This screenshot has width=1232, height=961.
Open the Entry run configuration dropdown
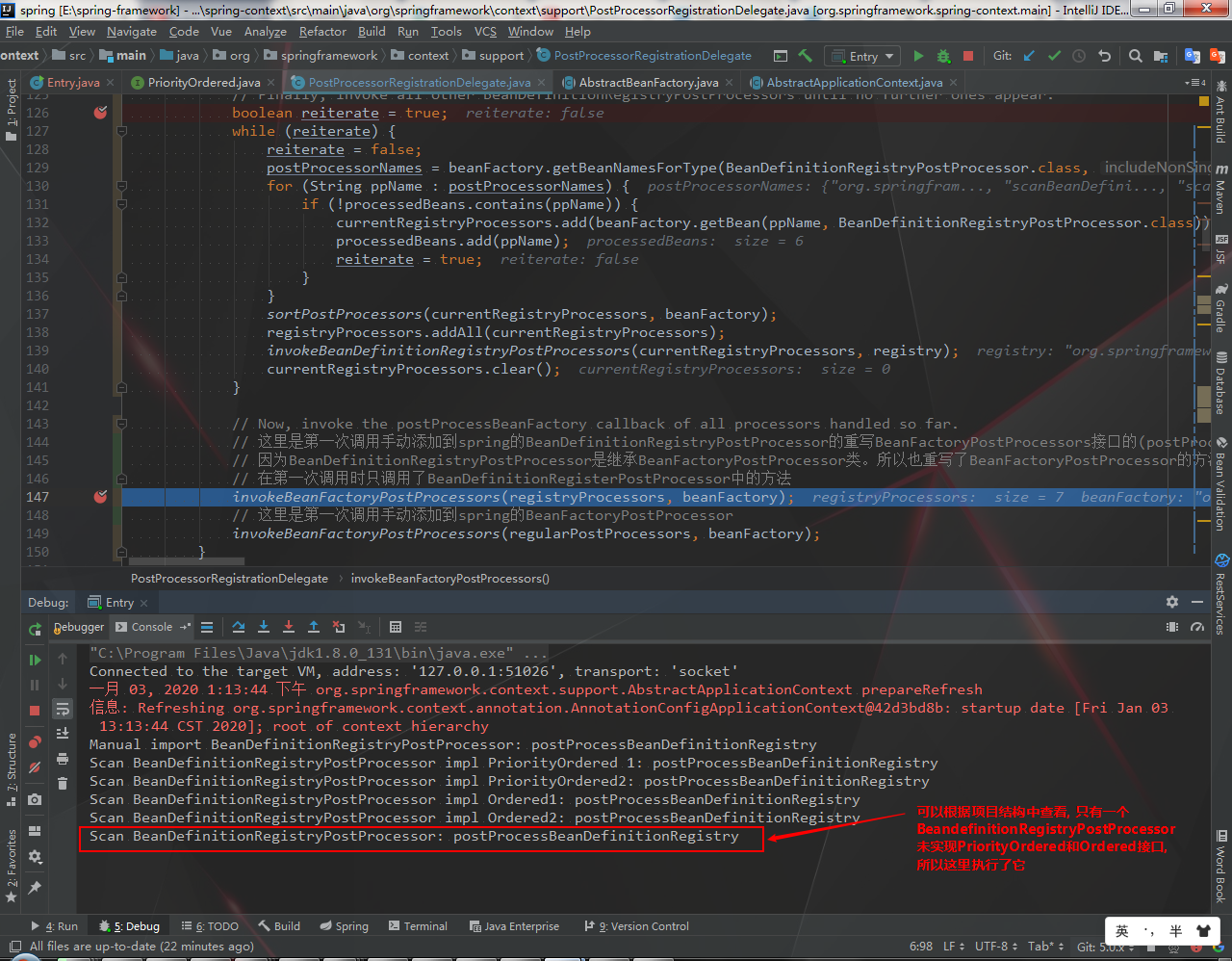863,56
